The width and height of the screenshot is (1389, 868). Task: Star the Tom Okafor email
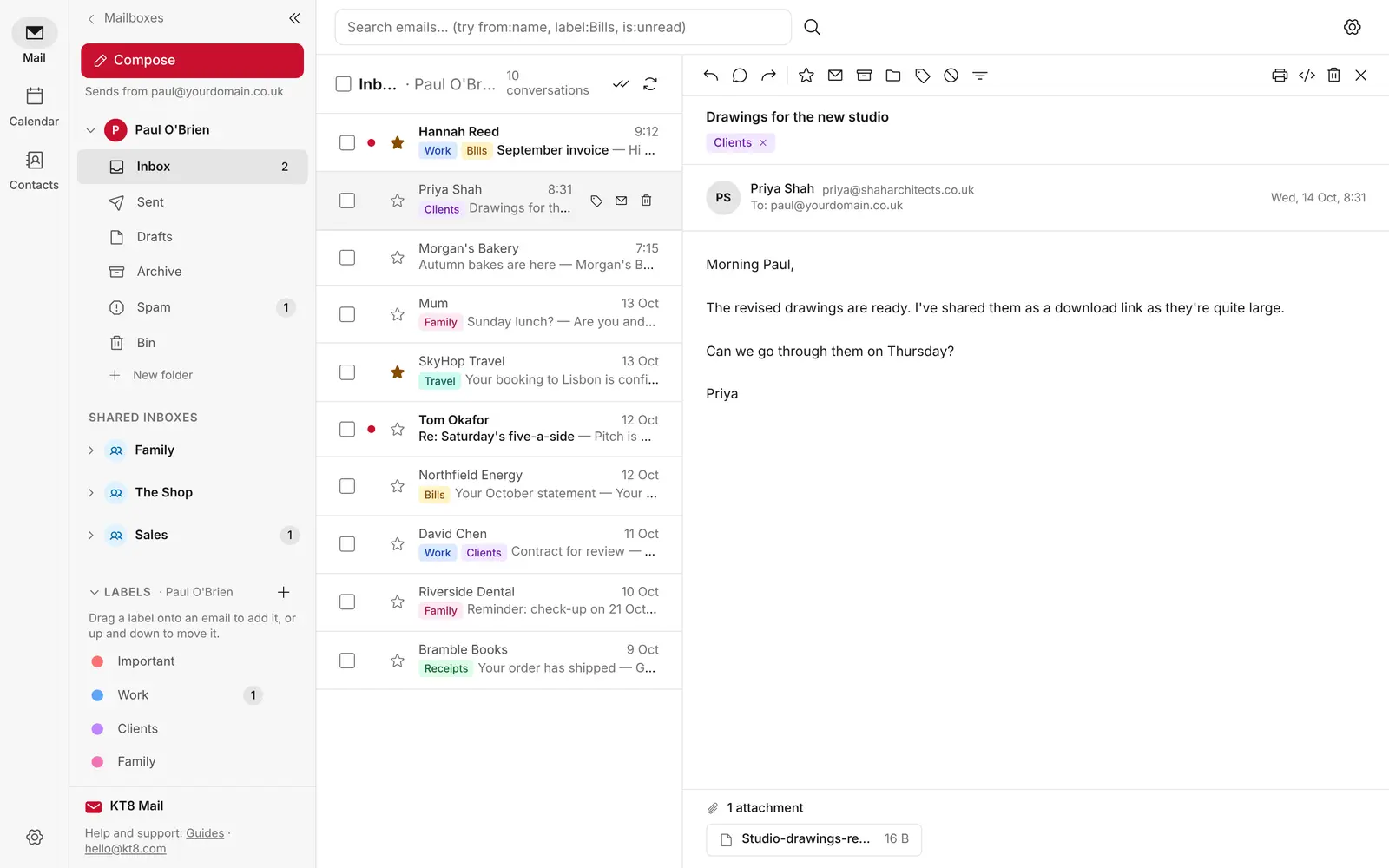tap(398, 429)
